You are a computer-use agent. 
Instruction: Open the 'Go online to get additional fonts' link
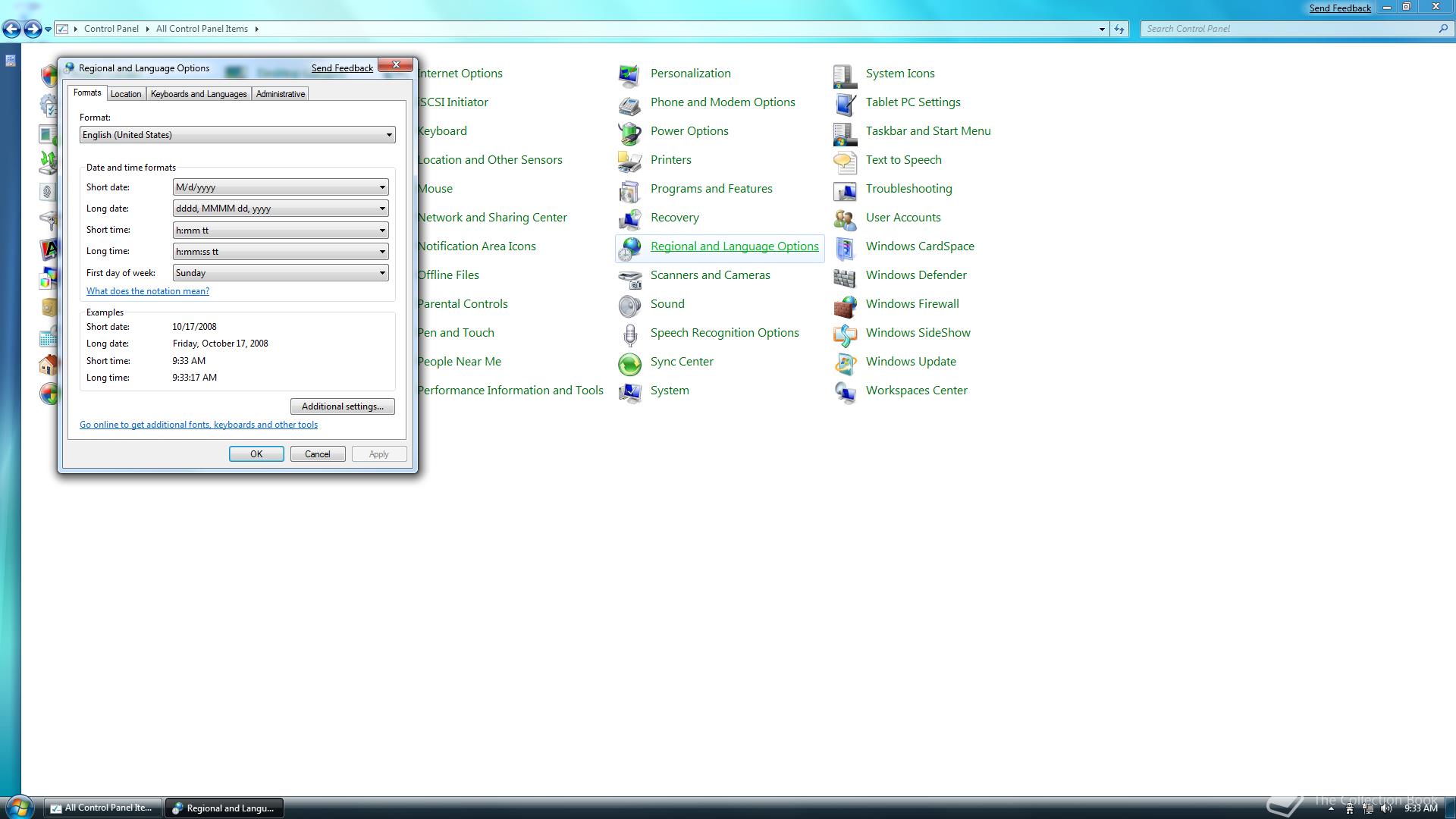click(x=199, y=425)
